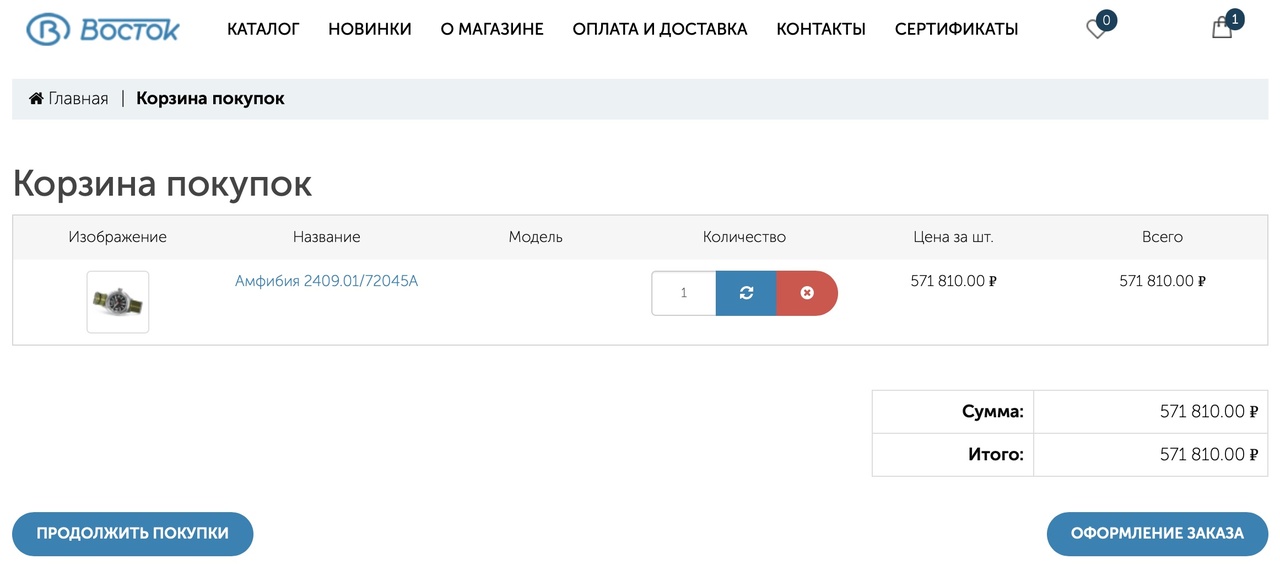Open the Амфибия 2409.01/72045A product link
The image size is (1280, 570).
pyautogui.click(x=326, y=281)
